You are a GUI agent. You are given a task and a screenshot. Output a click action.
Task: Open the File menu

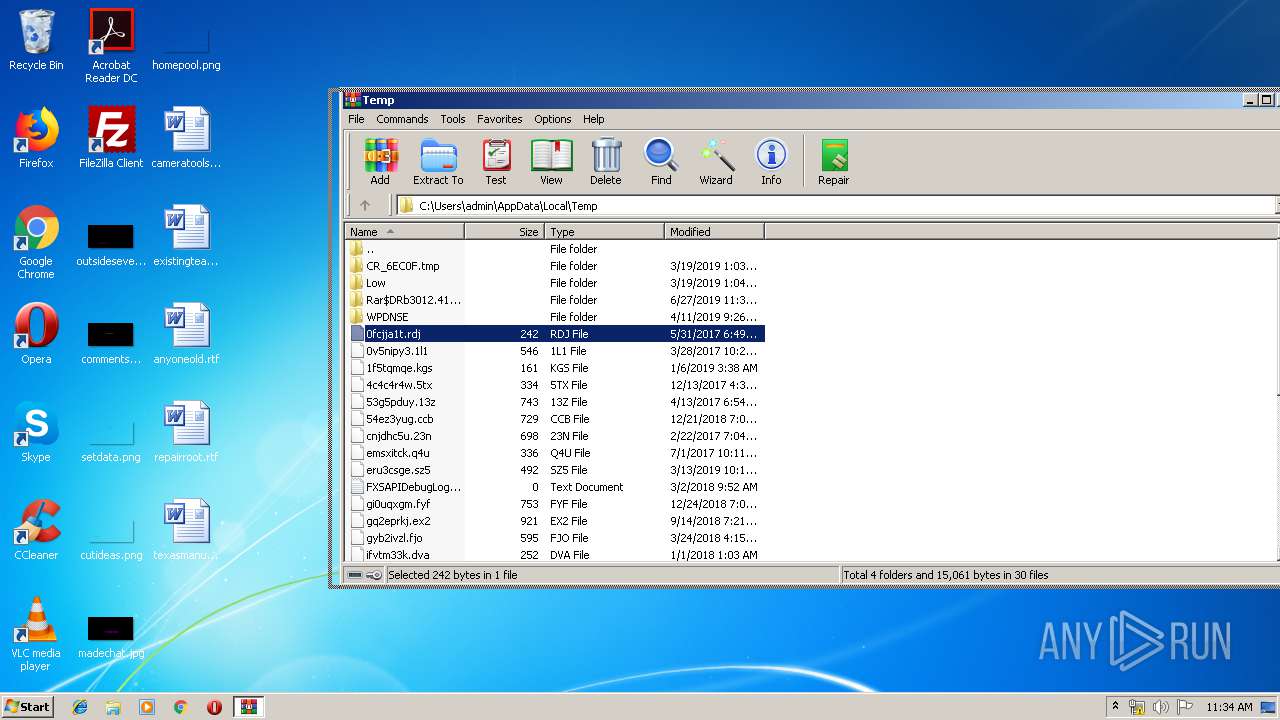click(x=356, y=119)
